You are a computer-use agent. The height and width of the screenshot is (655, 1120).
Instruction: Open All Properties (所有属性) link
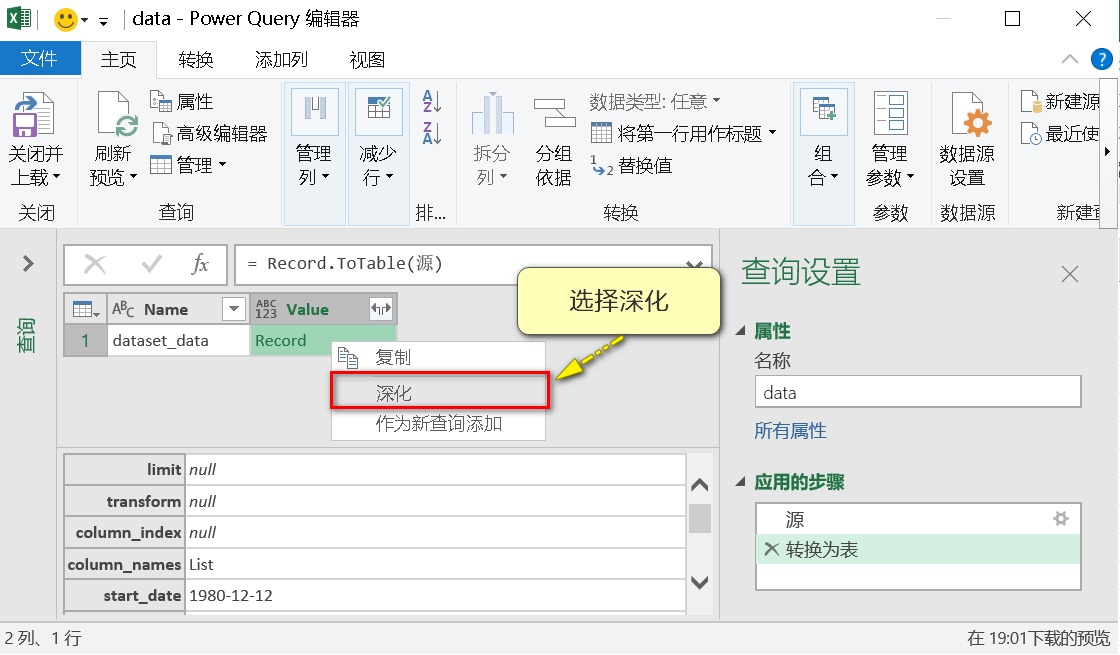click(x=790, y=431)
